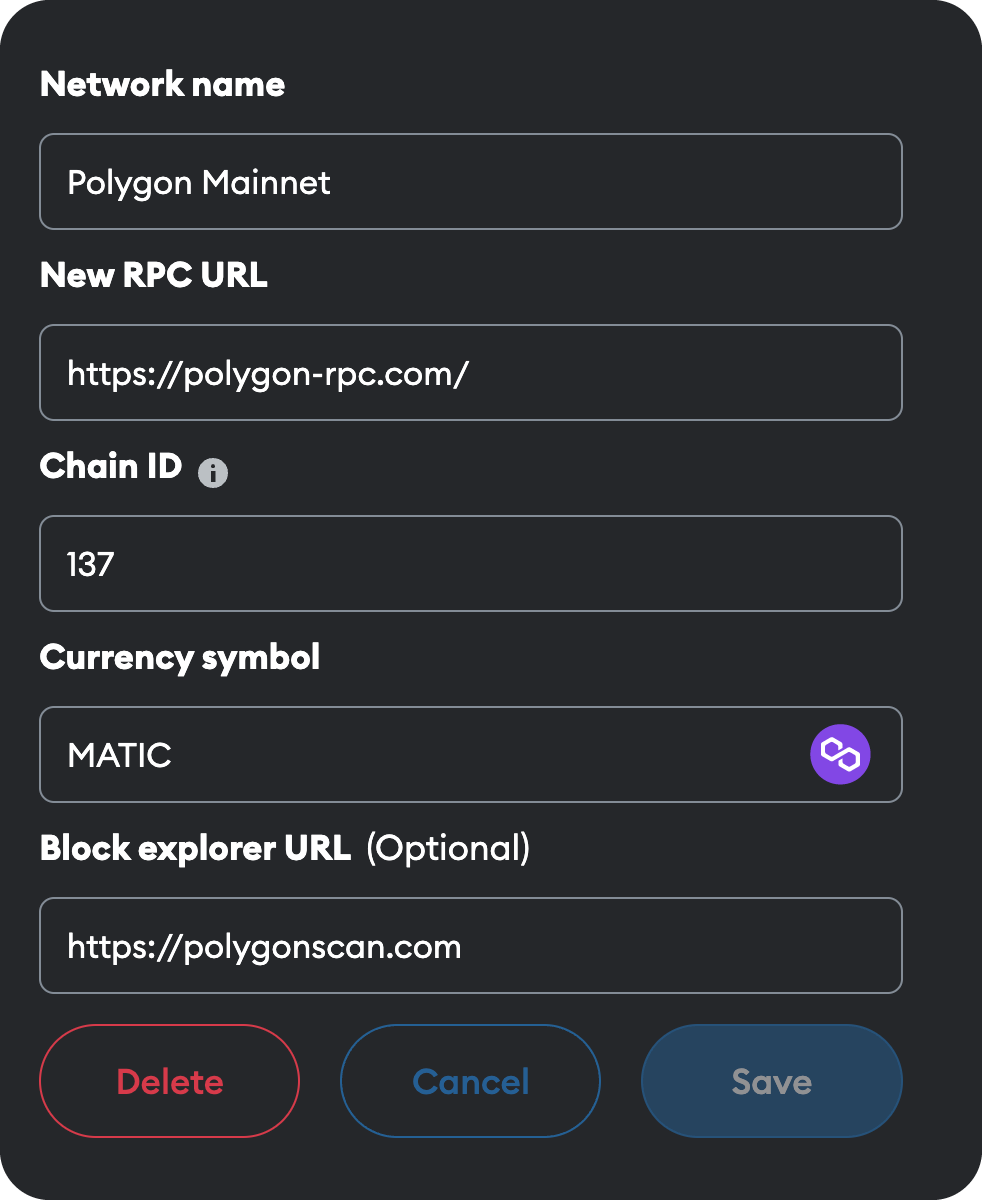This screenshot has height=1200, width=982.
Task: Click the "Chain ID" label text
Action: pyautogui.click(x=110, y=466)
